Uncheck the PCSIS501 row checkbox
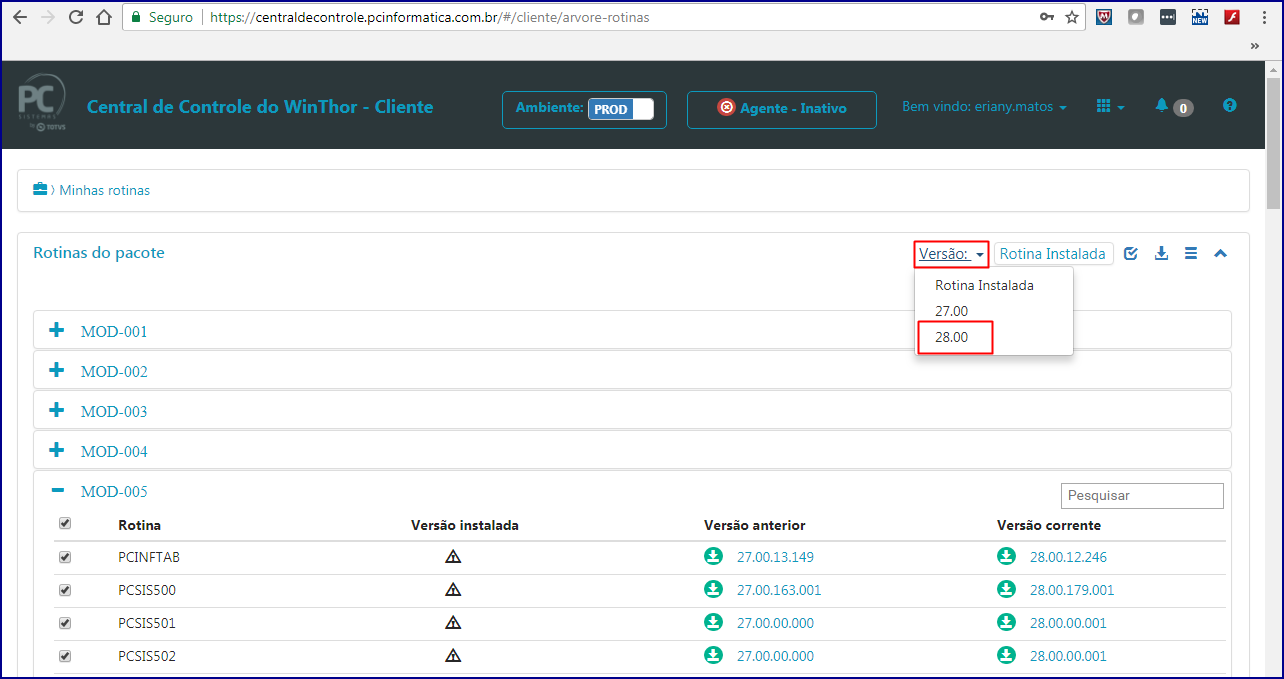This screenshot has width=1284, height=679. pos(65,623)
